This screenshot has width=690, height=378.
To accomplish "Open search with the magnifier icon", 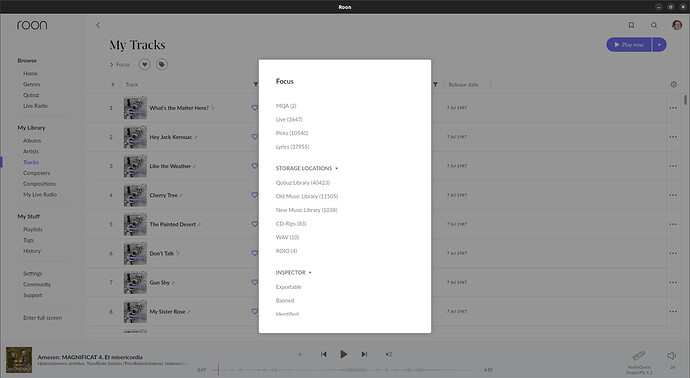I will click(654, 26).
